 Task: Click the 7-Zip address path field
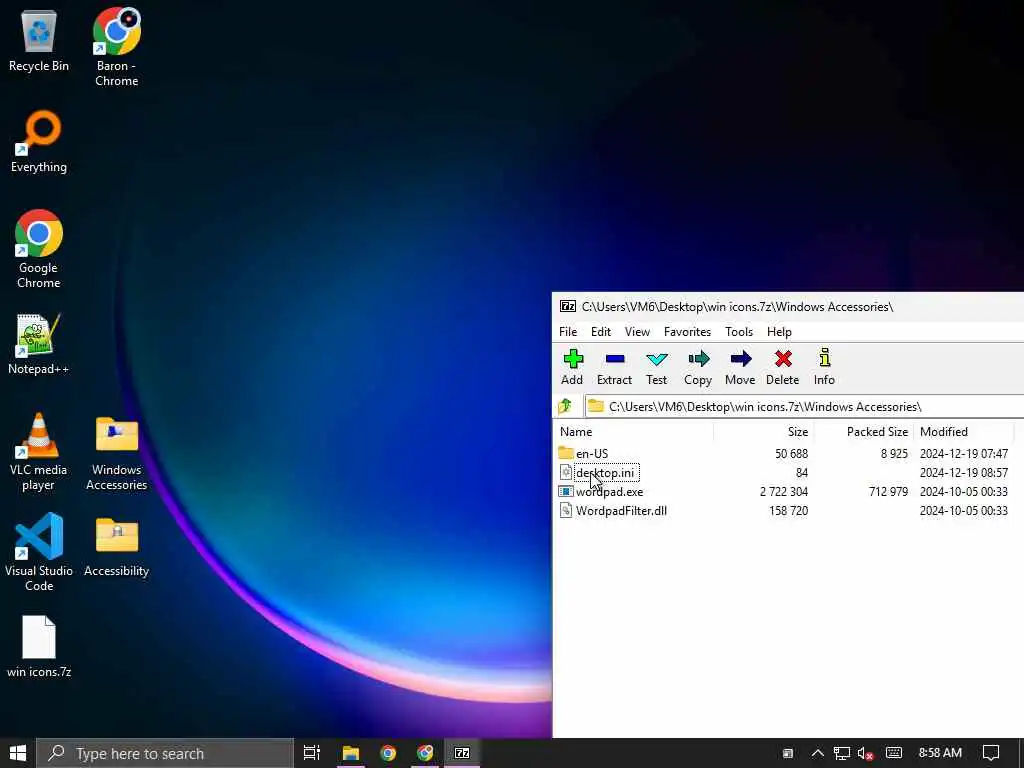805,406
